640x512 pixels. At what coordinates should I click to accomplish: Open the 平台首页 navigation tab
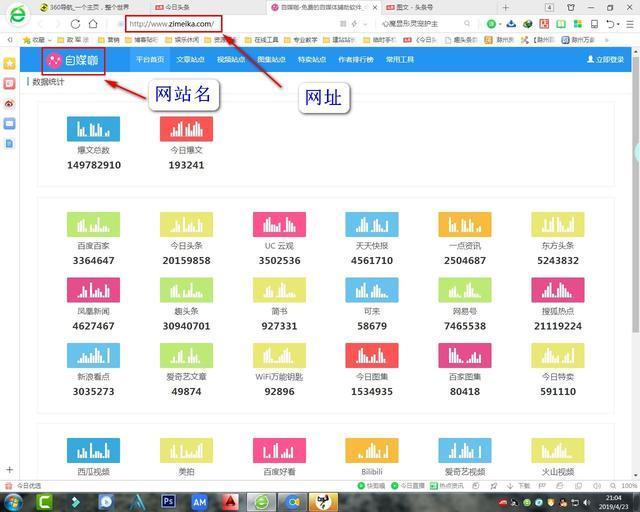pos(150,60)
